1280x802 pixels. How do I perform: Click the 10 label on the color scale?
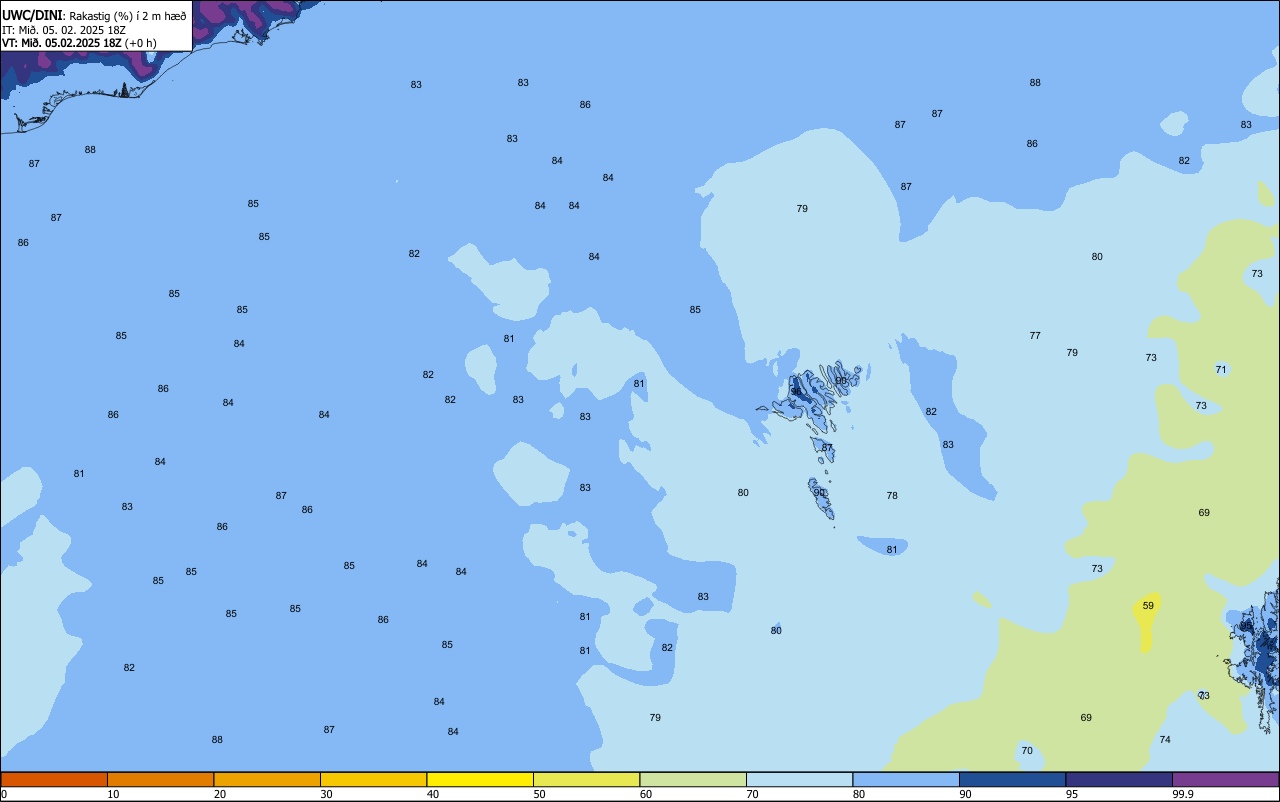tap(114, 794)
